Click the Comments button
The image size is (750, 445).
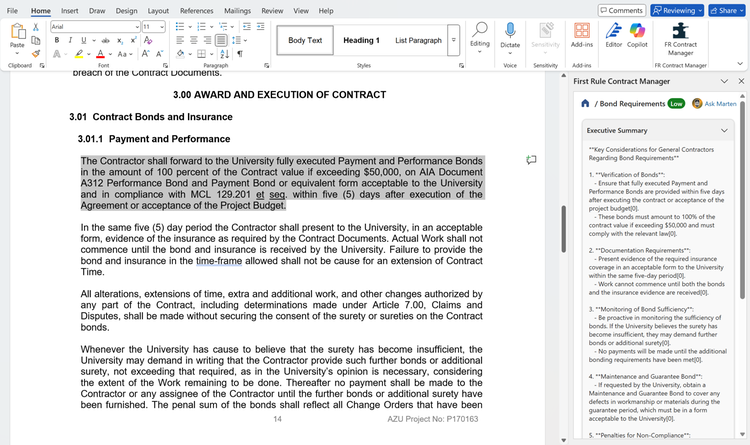(x=622, y=11)
